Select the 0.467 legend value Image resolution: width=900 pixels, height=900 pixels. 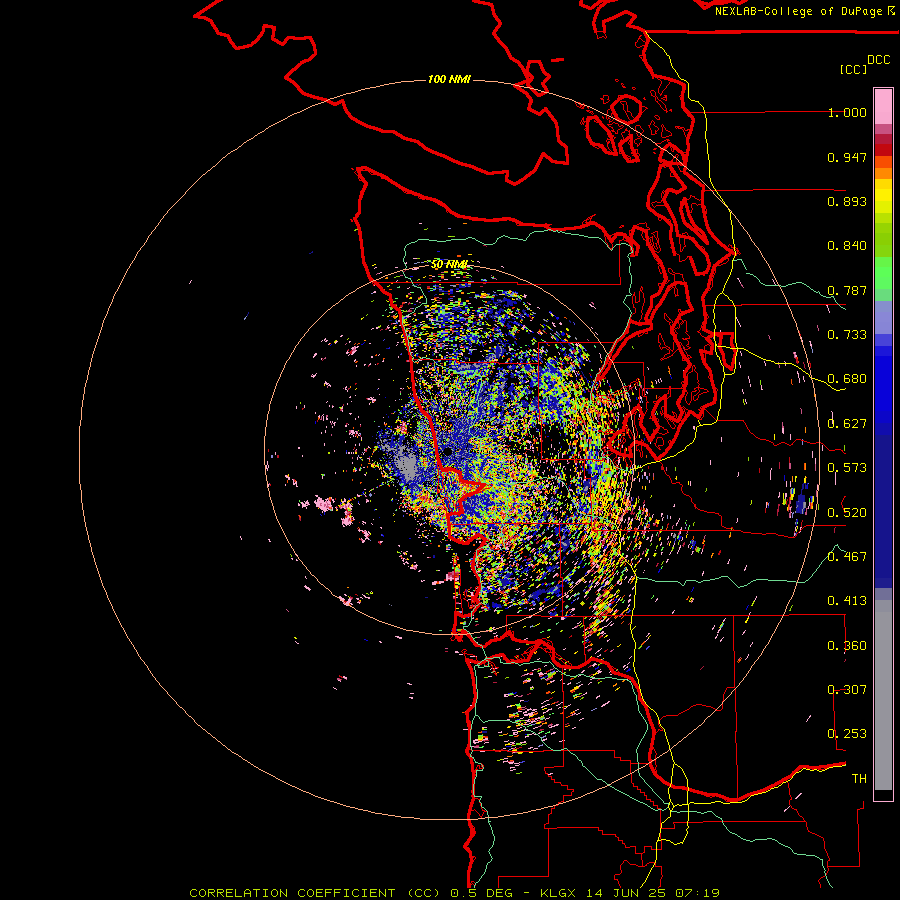847,557
